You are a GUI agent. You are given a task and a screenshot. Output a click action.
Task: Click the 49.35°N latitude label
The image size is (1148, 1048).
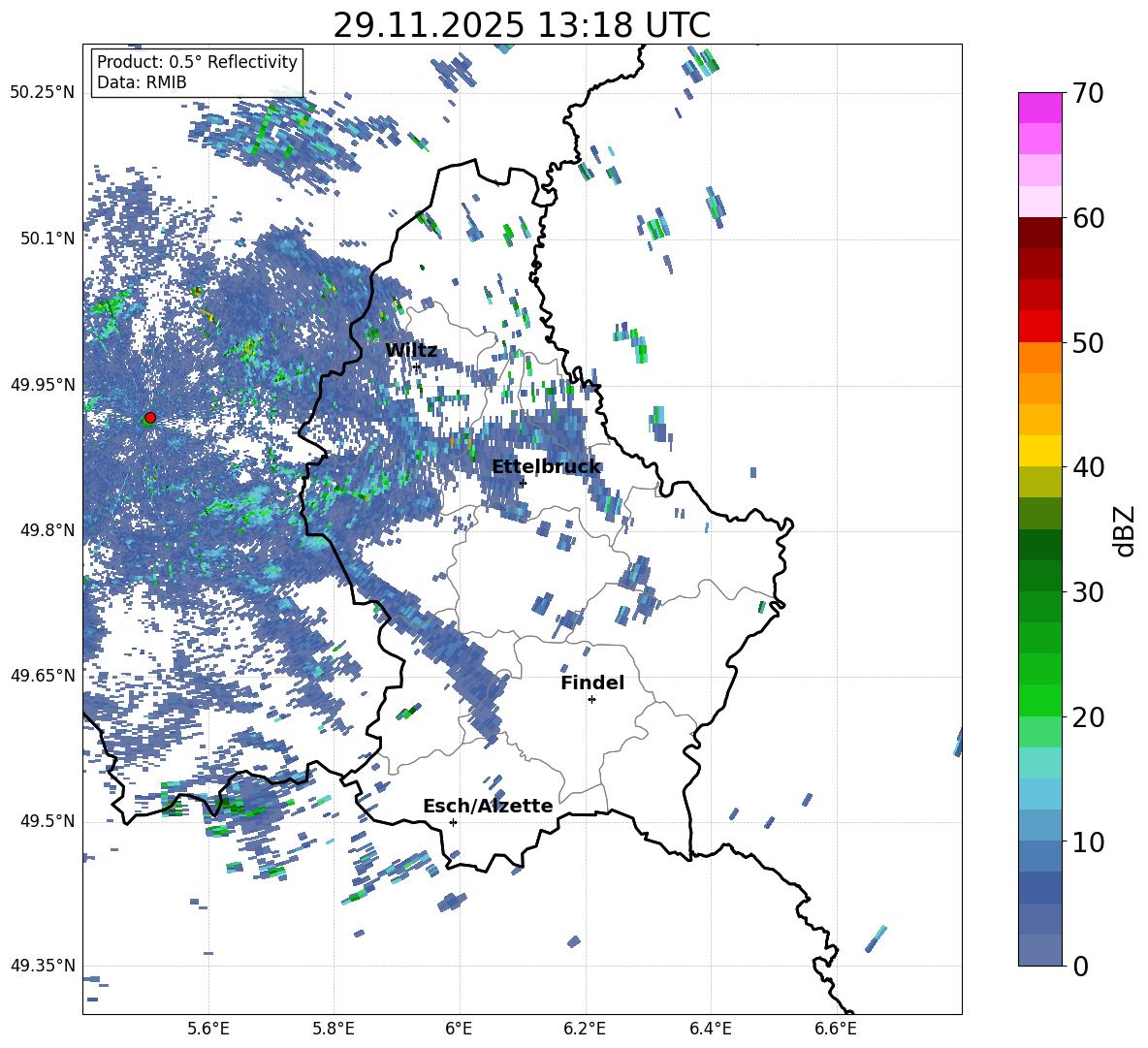(x=43, y=966)
